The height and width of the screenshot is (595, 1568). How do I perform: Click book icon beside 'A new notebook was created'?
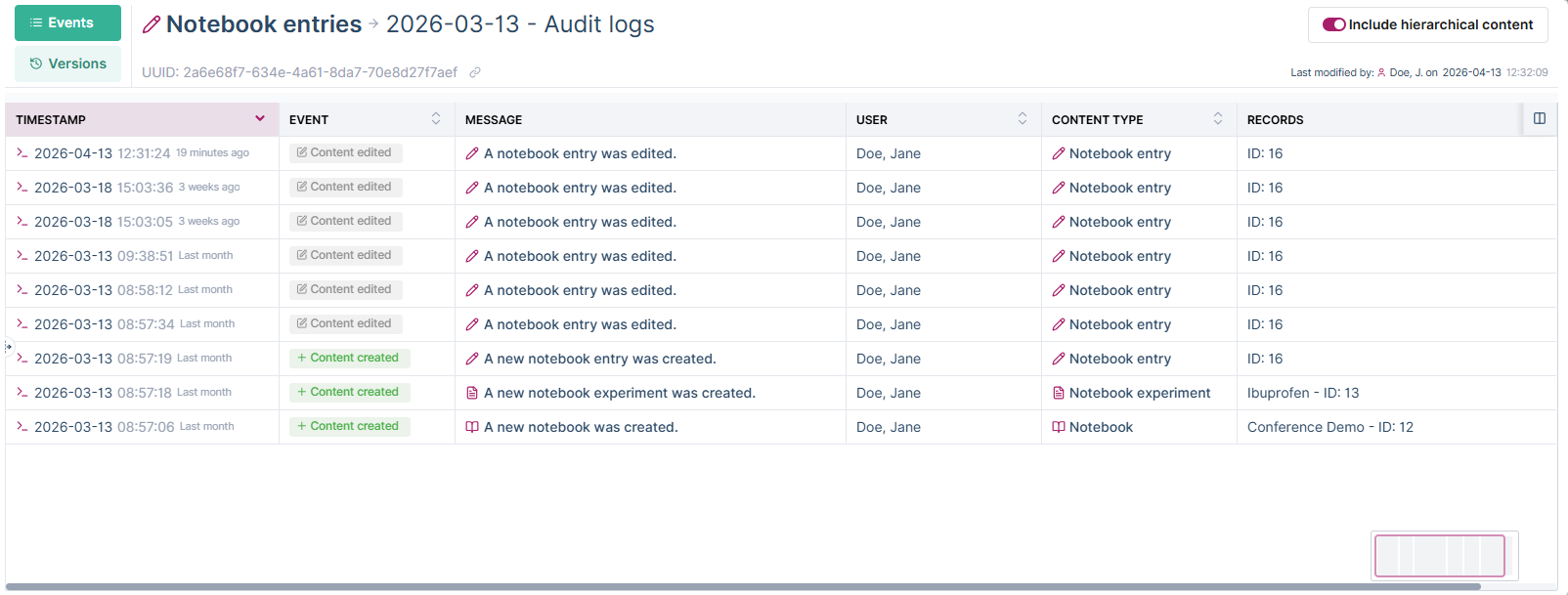[472, 427]
